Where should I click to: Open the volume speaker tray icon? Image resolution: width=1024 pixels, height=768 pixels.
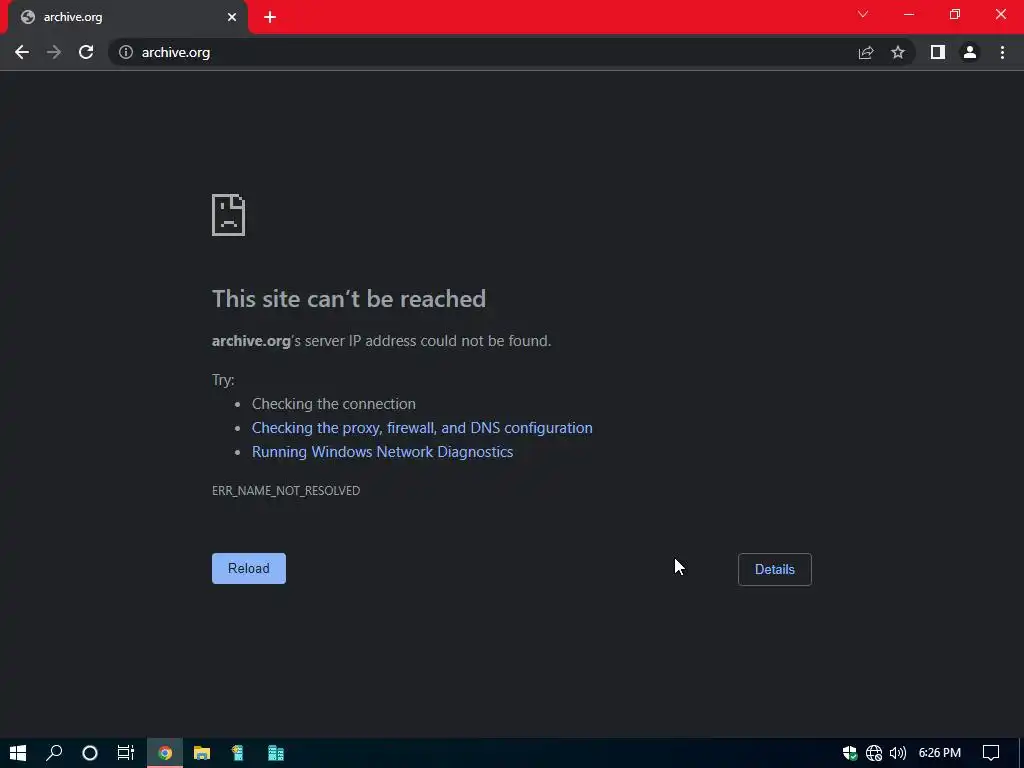click(x=898, y=753)
